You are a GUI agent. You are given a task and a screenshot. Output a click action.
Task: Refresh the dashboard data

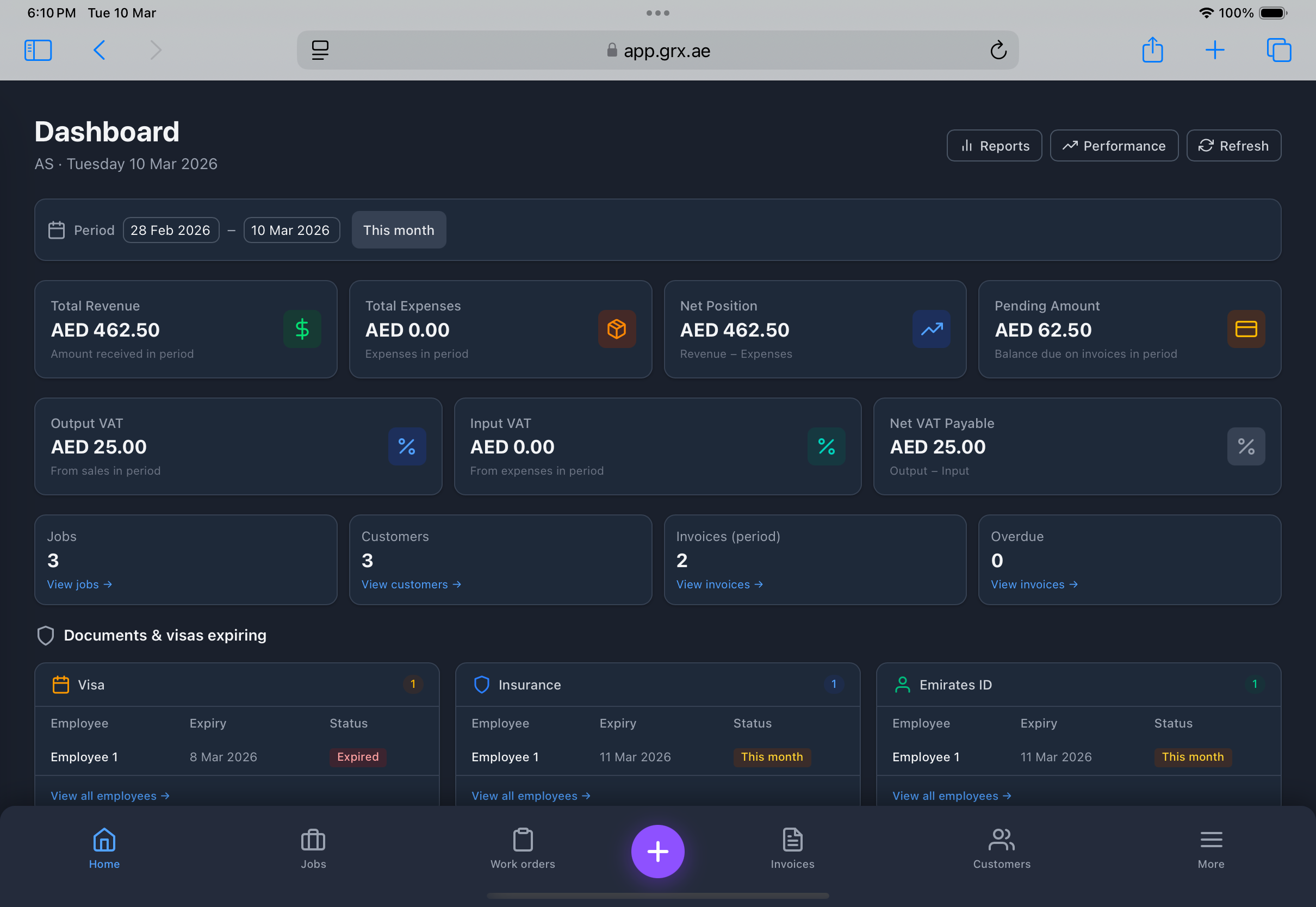pos(1233,146)
